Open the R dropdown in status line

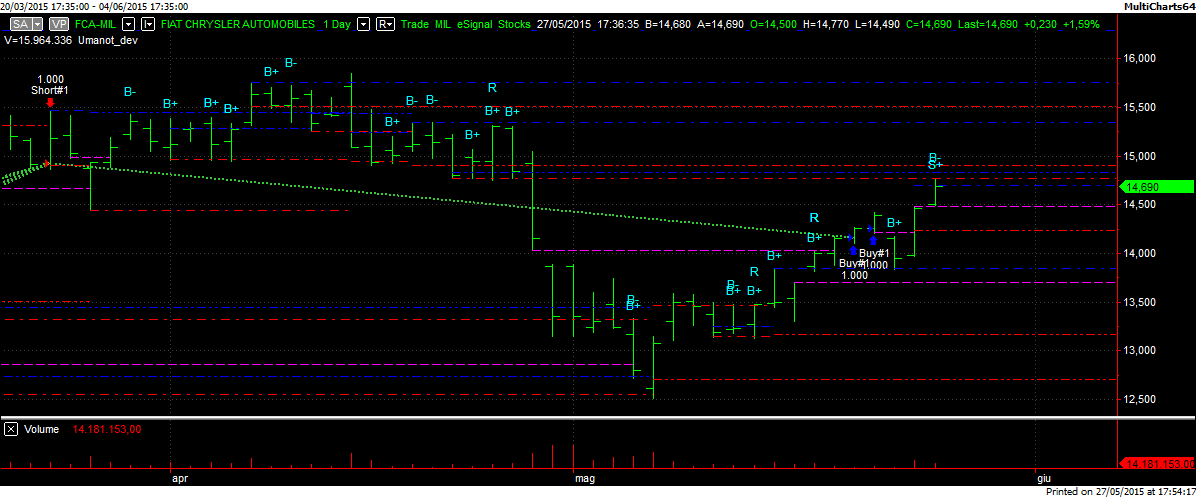pos(385,23)
